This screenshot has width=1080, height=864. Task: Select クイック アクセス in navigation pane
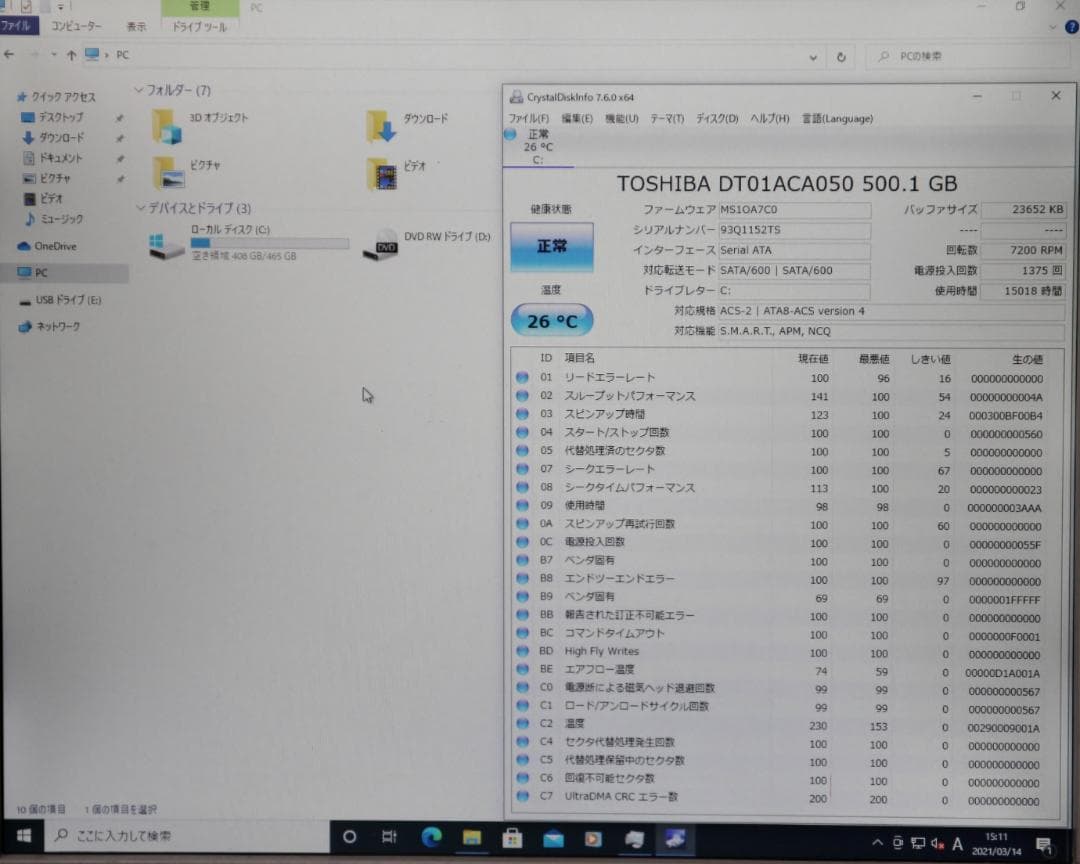(57, 97)
